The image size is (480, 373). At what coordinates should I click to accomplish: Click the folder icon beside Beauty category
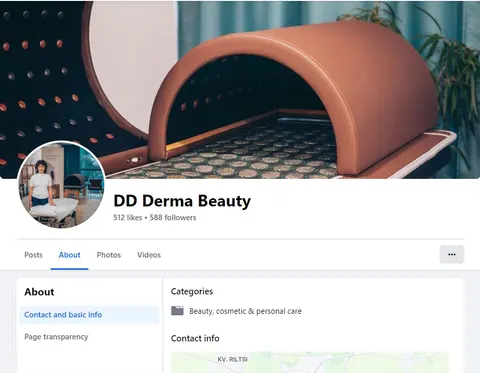click(177, 311)
